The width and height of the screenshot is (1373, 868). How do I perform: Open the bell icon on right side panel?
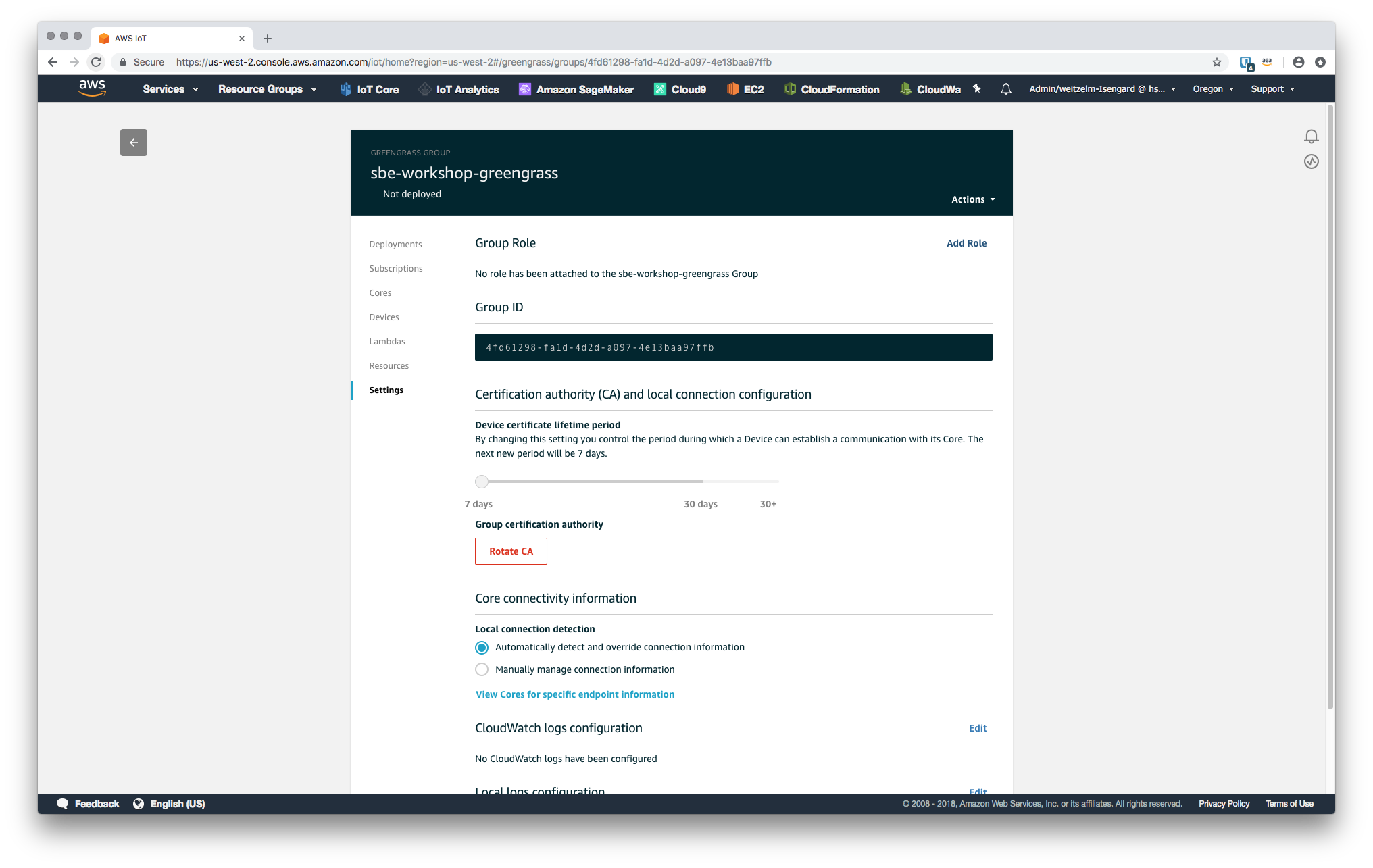pyautogui.click(x=1311, y=136)
